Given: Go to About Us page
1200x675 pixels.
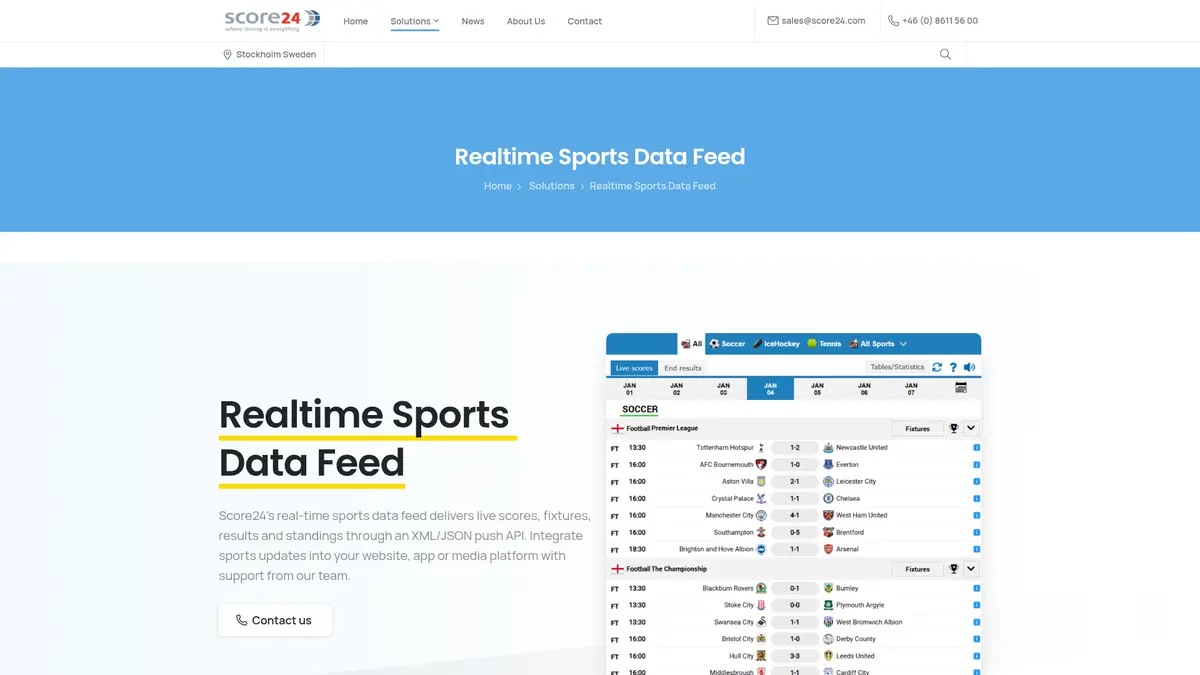Looking at the screenshot, I should (526, 21).
